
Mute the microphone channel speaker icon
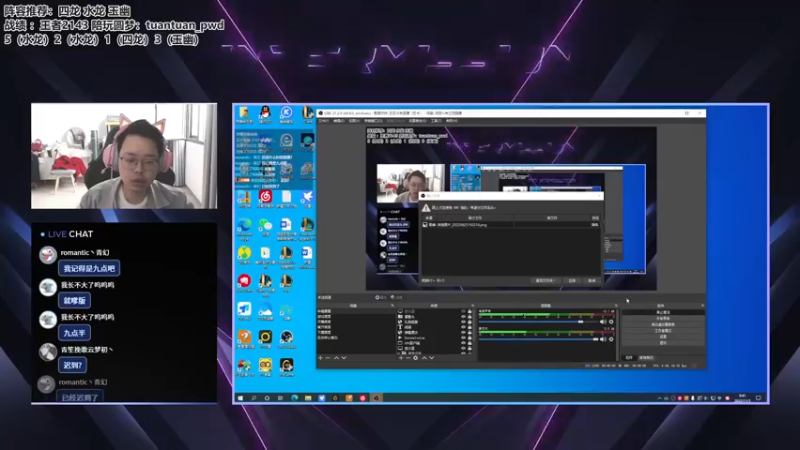(x=603, y=339)
